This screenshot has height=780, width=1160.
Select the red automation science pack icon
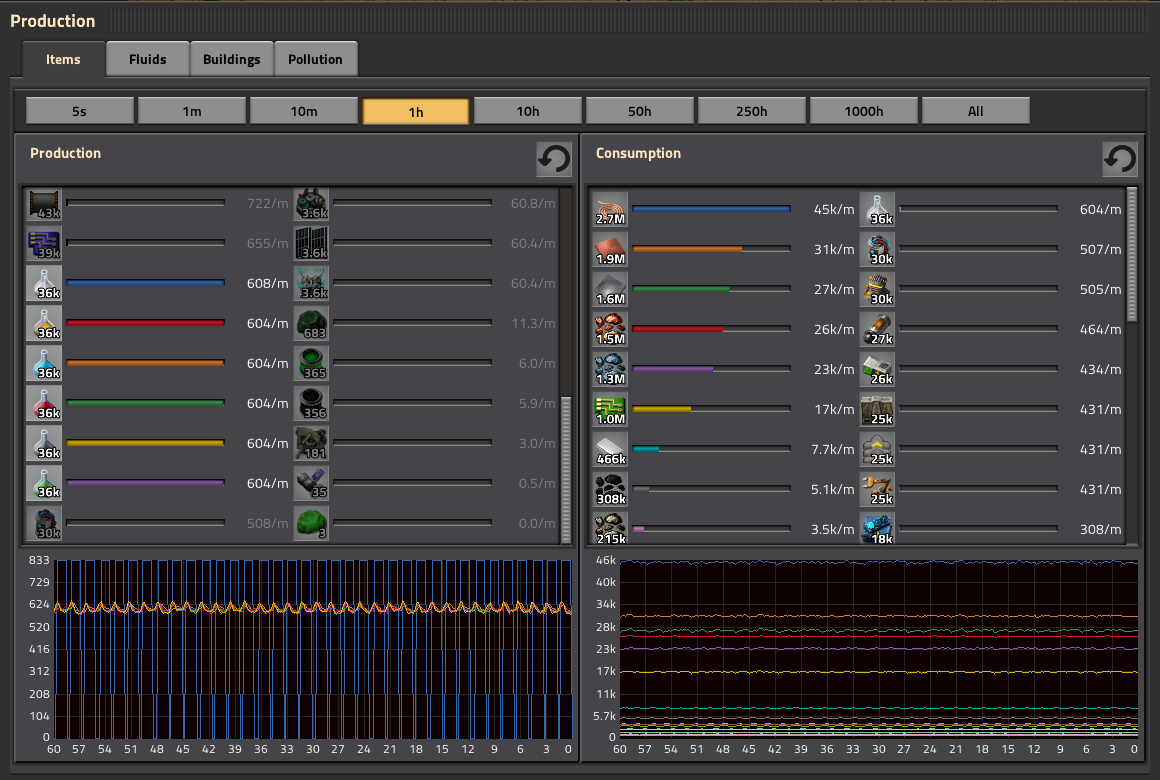pos(44,403)
